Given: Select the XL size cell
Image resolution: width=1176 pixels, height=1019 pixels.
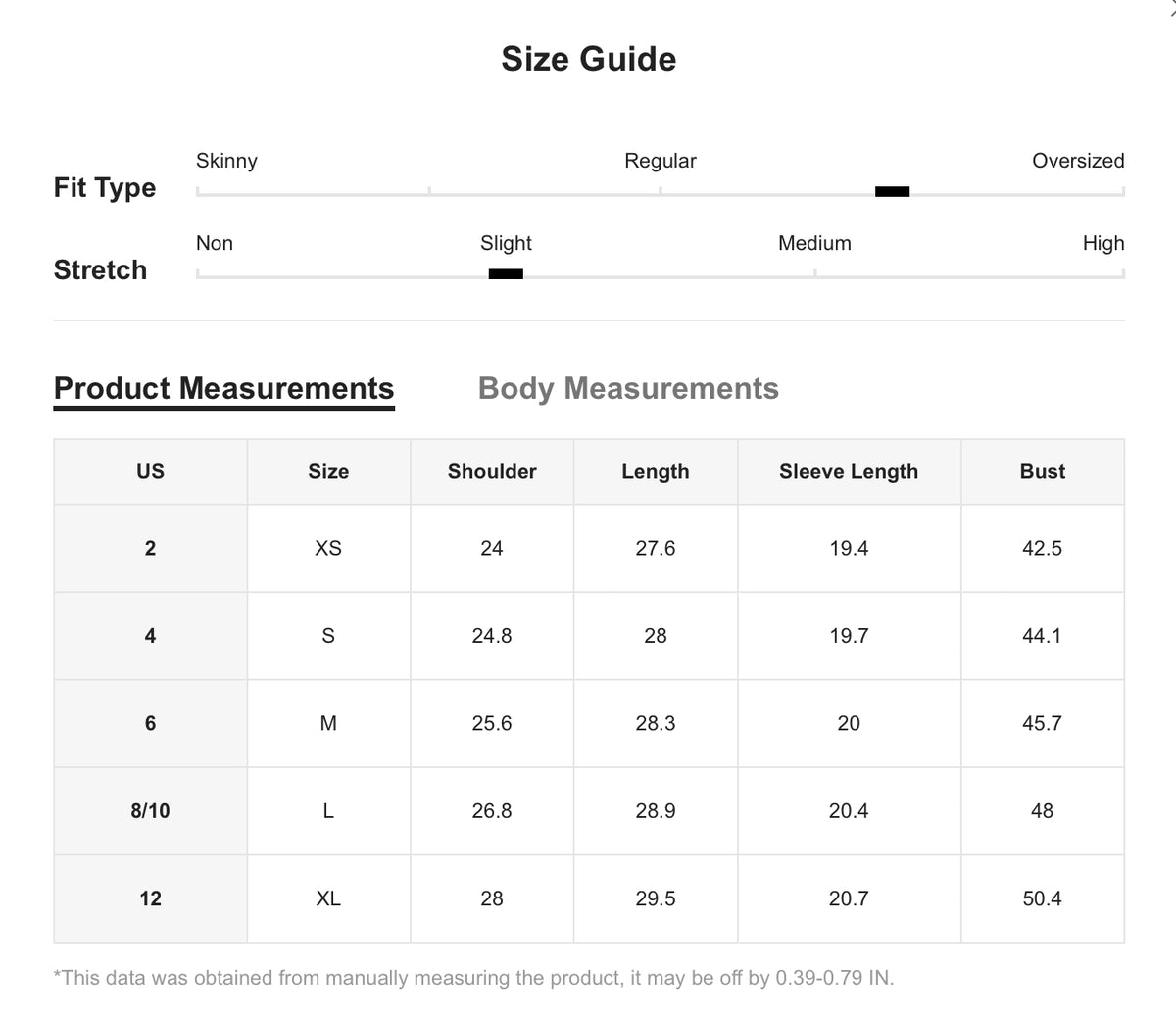Looking at the screenshot, I should [x=328, y=898].
